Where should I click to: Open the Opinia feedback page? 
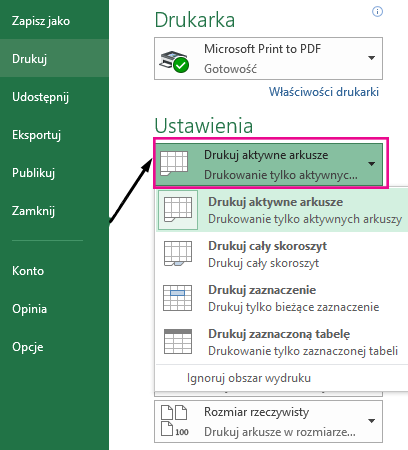(x=29, y=309)
